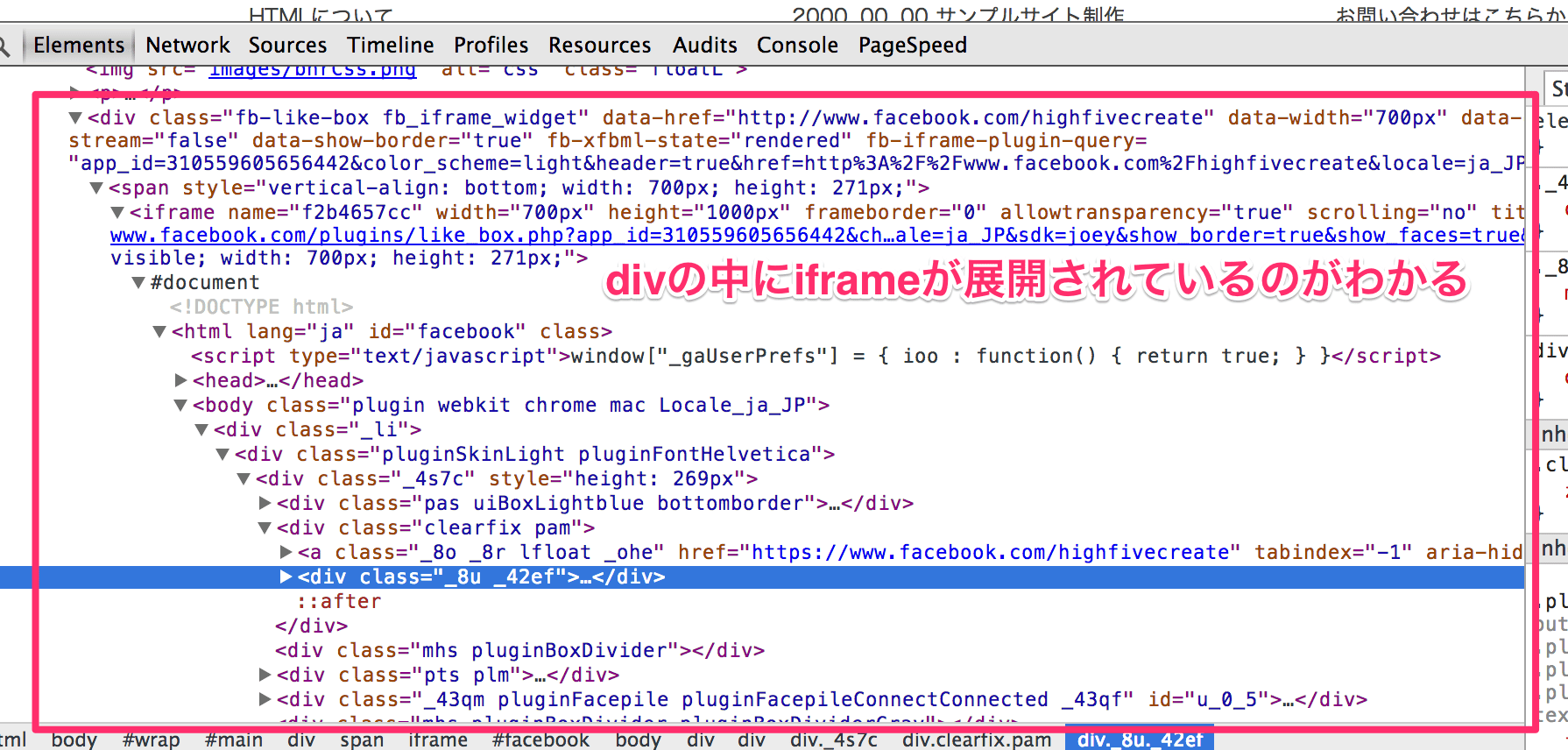This screenshot has height=750, width=1568.
Task: Click the frameborder="0" attribute
Action: click(x=896, y=212)
